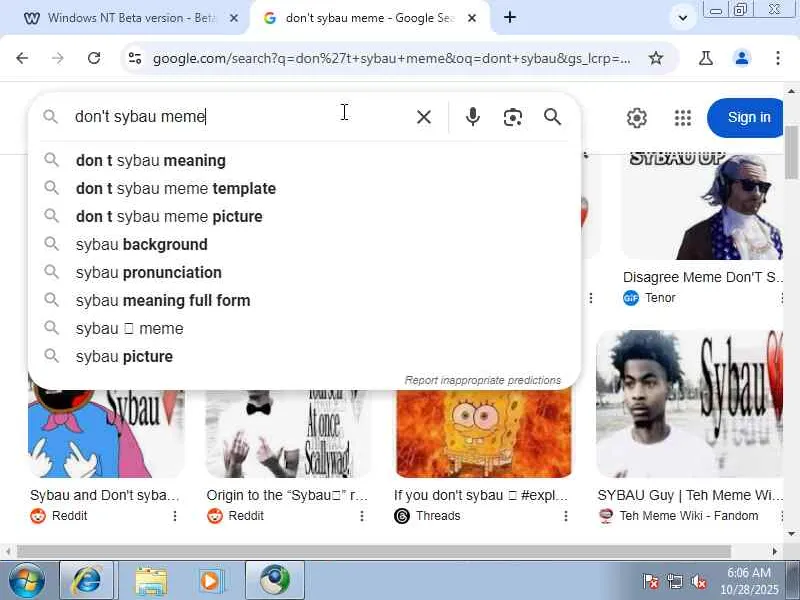Click the Threads source icon
Image resolution: width=800 pixels, height=600 pixels.
click(402, 516)
